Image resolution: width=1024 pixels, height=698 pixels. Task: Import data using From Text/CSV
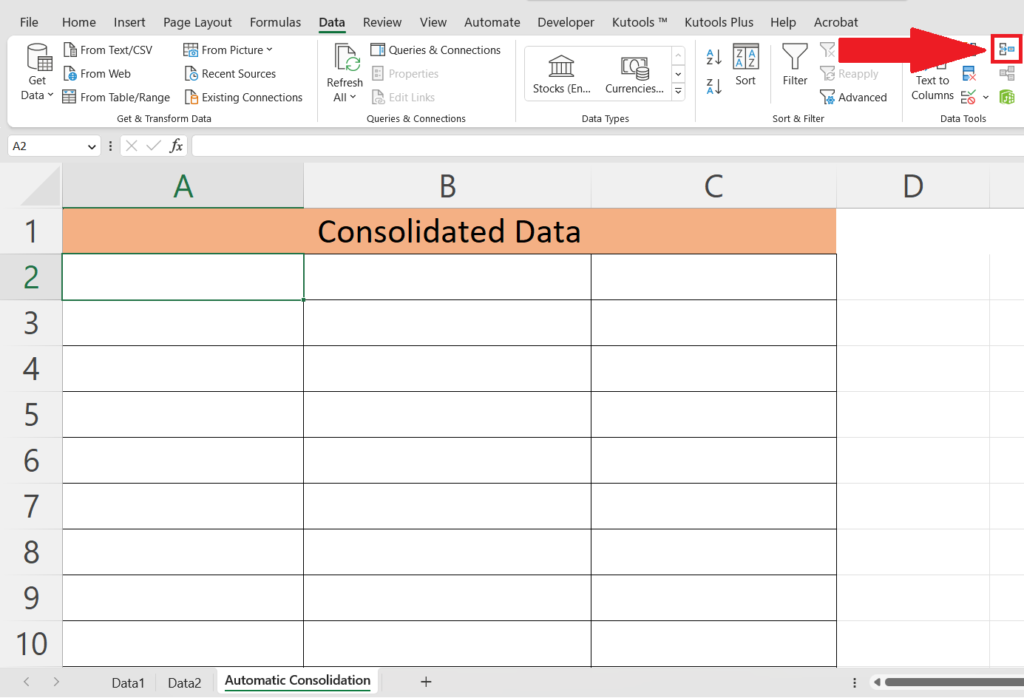(110, 49)
